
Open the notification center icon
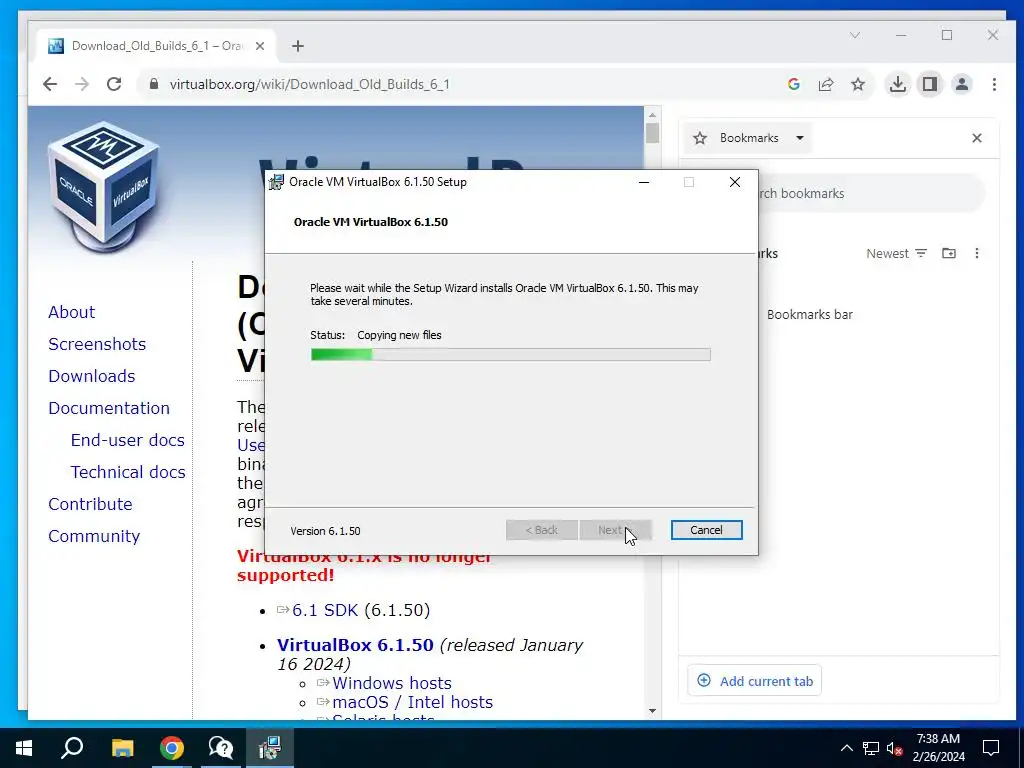[x=991, y=748]
